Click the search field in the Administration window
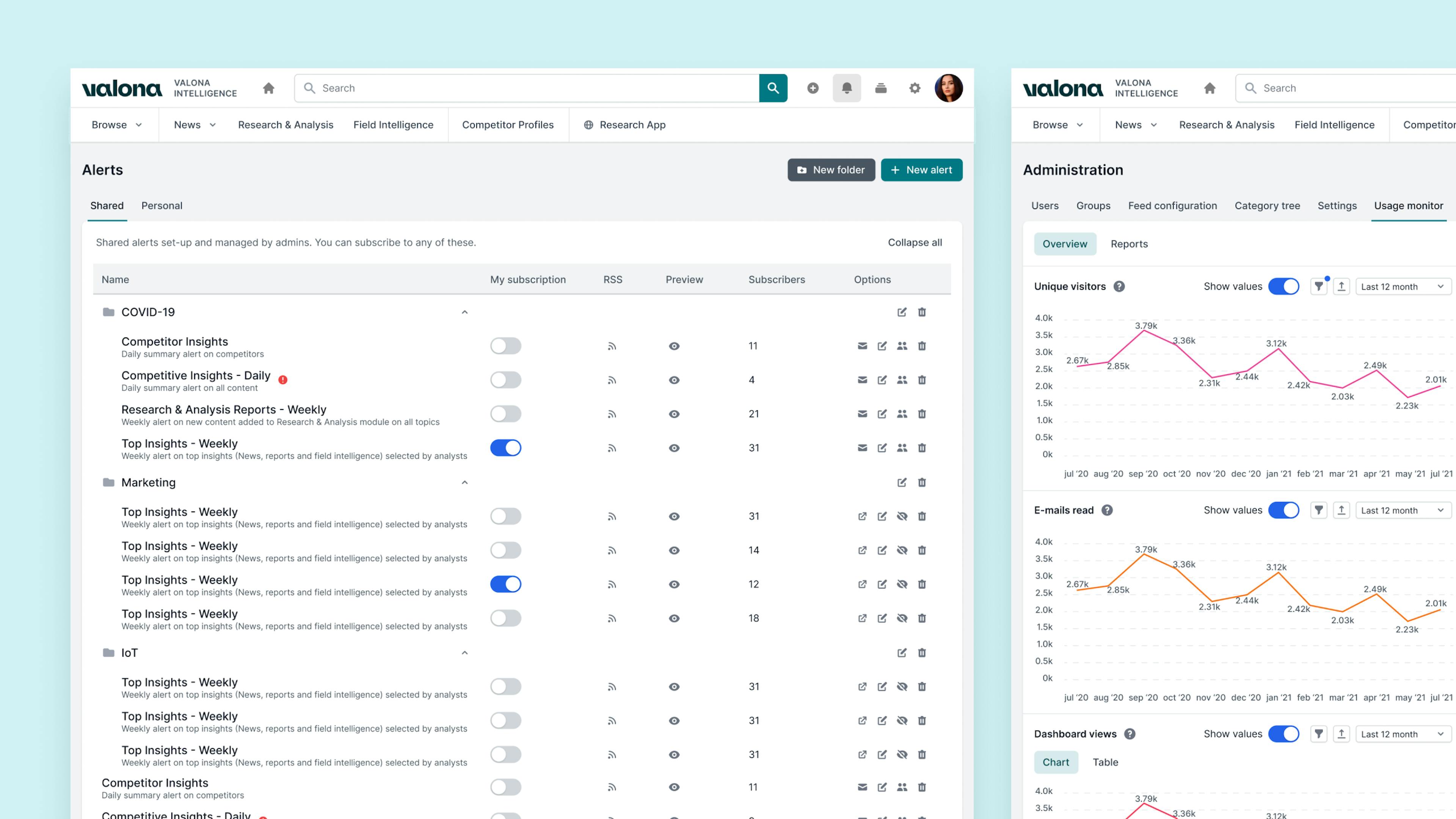This screenshot has height=819, width=1456. (x=1345, y=88)
